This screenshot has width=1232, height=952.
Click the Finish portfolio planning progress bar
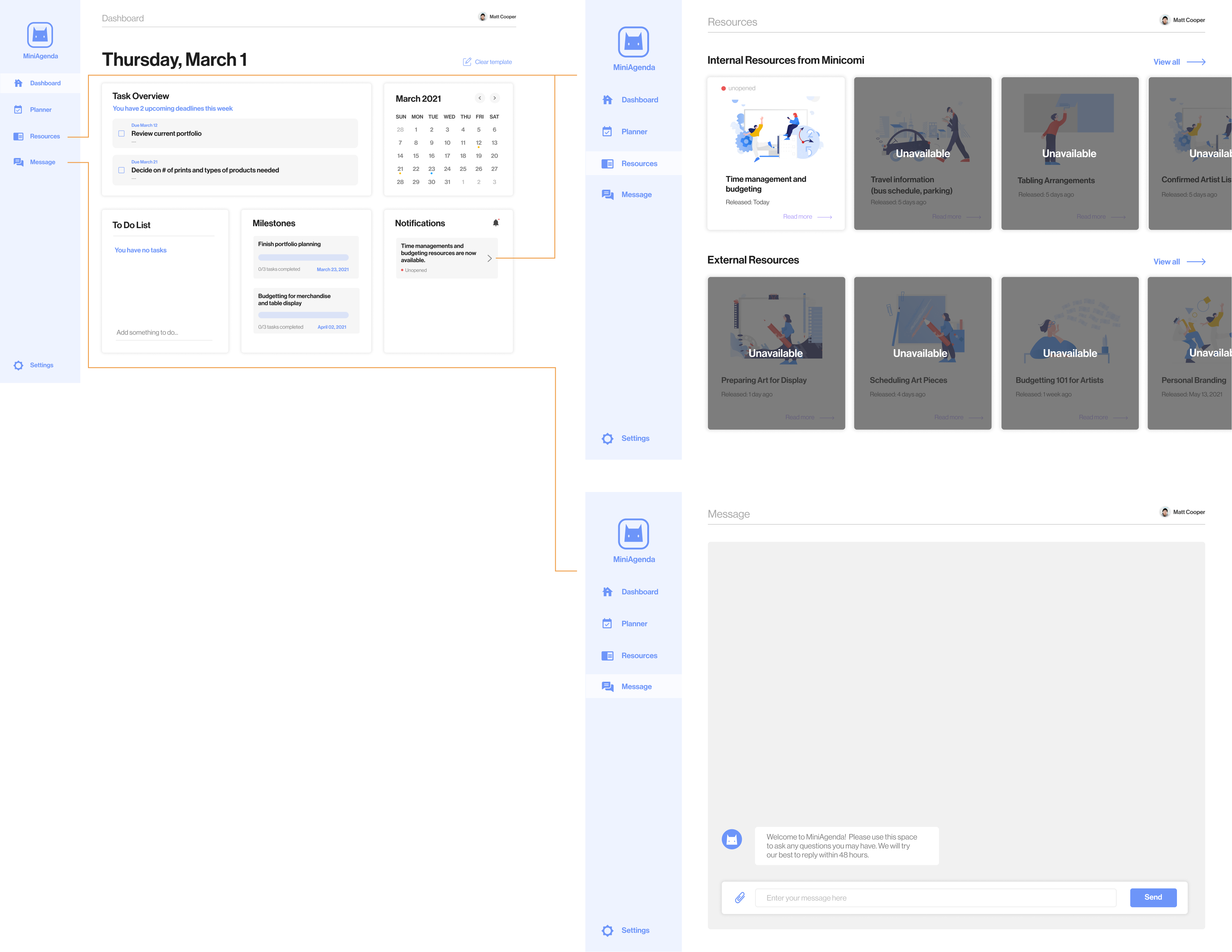tap(303, 257)
